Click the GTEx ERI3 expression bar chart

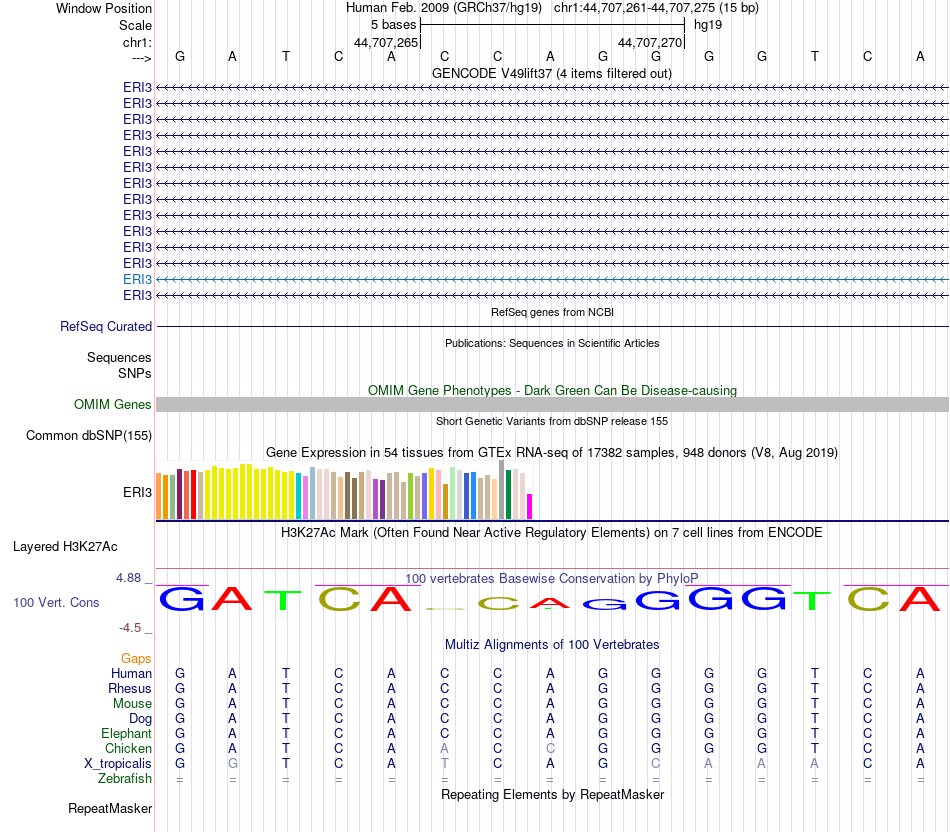[344, 490]
